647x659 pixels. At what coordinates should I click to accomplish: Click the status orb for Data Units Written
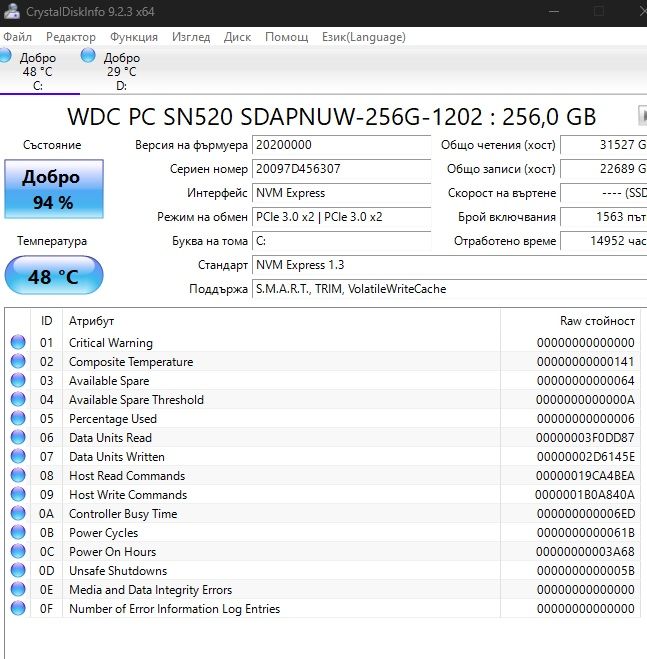tap(18, 456)
